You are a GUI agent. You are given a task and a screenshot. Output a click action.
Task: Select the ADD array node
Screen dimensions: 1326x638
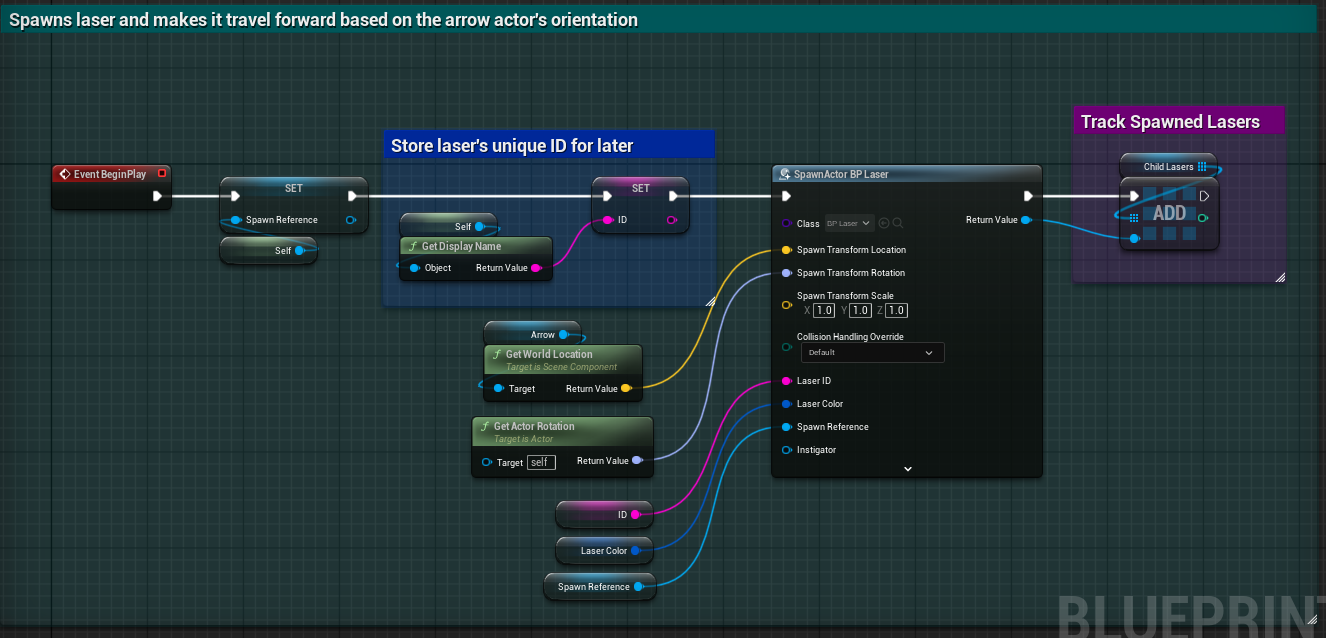coord(1170,212)
